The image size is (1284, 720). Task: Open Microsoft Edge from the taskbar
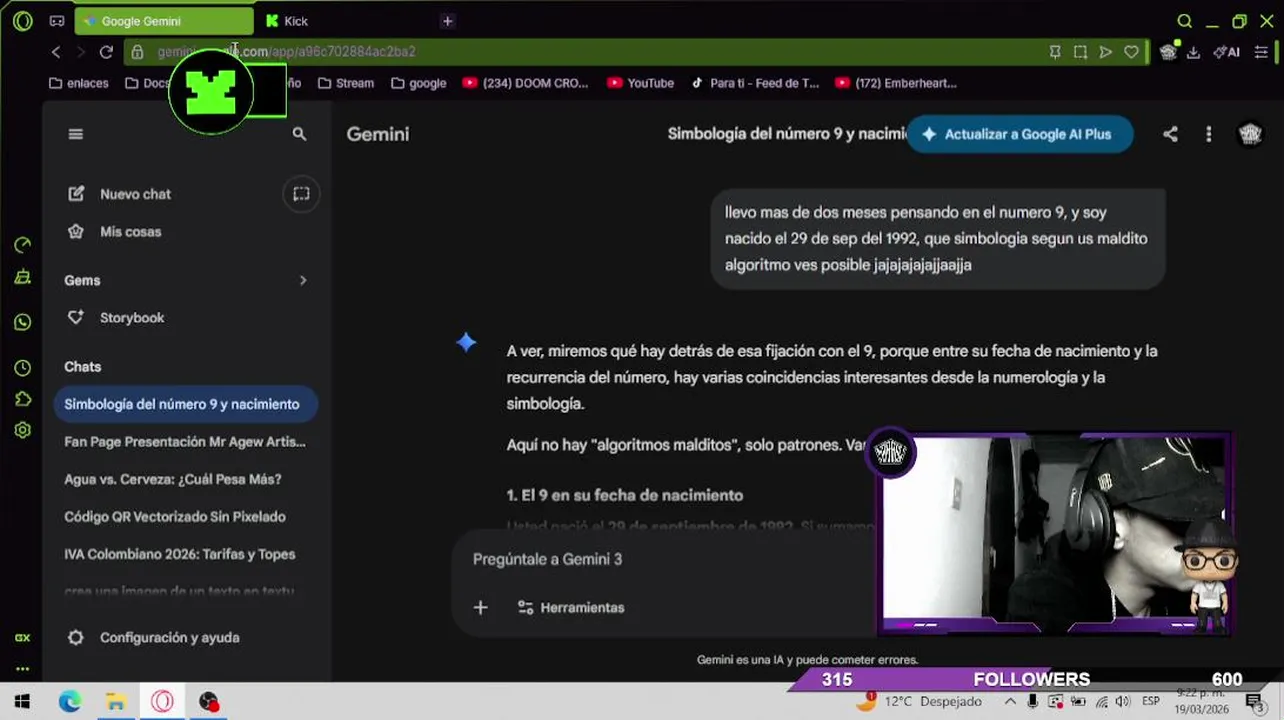(x=69, y=702)
